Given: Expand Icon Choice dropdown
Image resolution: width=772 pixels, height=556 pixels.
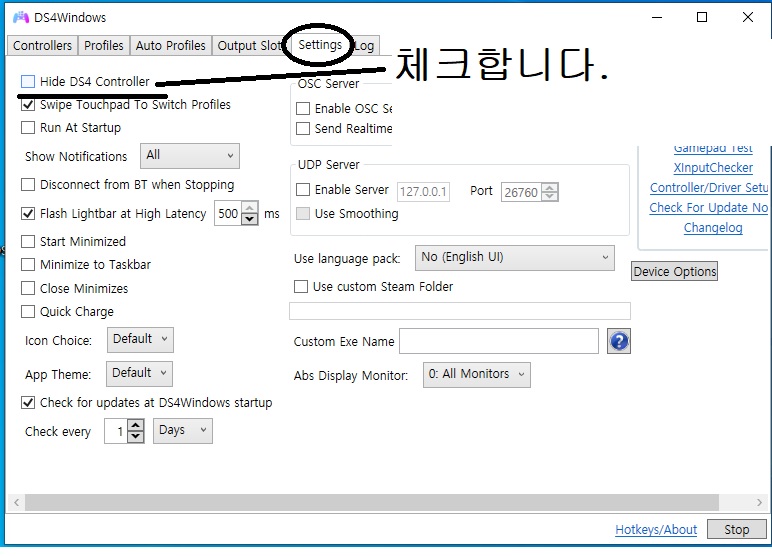Looking at the screenshot, I should coord(140,339).
